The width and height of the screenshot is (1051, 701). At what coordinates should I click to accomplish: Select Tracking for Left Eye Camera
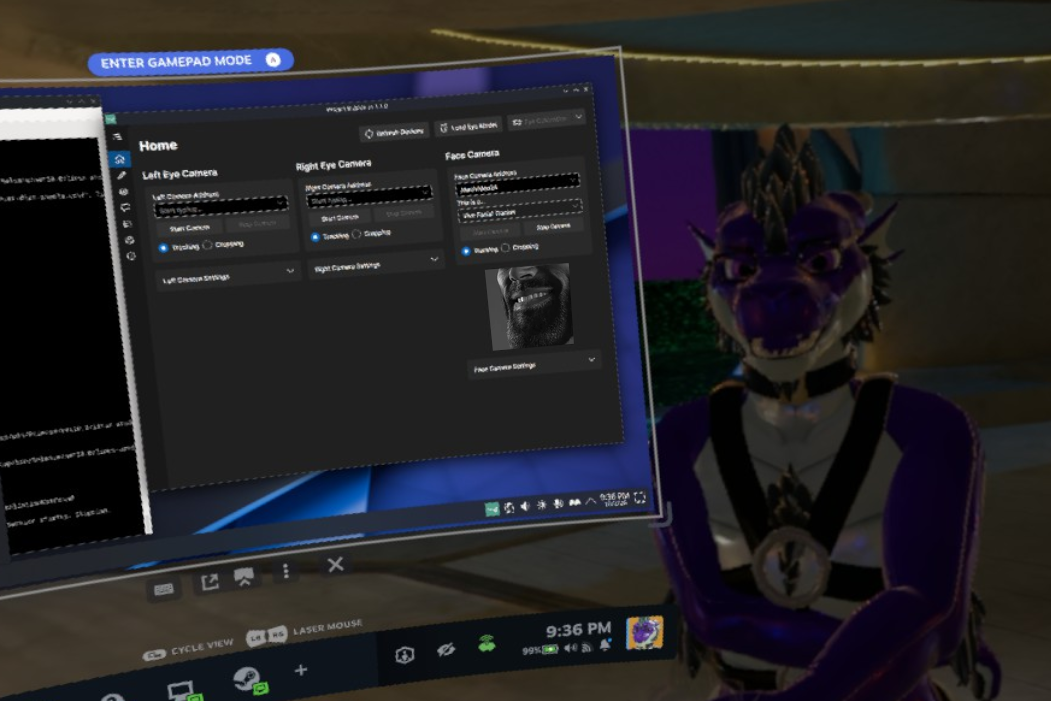click(x=163, y=248)
